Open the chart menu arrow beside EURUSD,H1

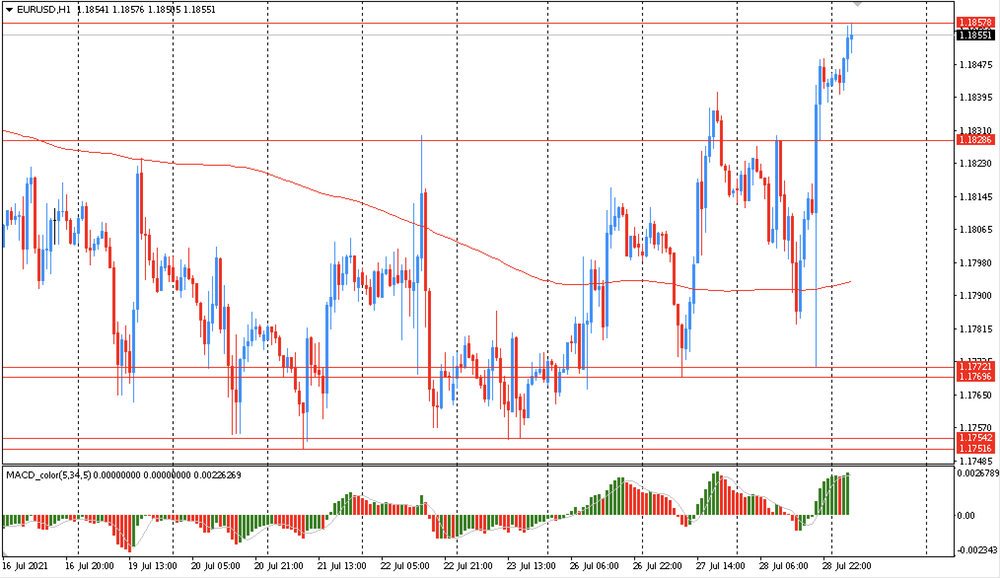(9, 10)
